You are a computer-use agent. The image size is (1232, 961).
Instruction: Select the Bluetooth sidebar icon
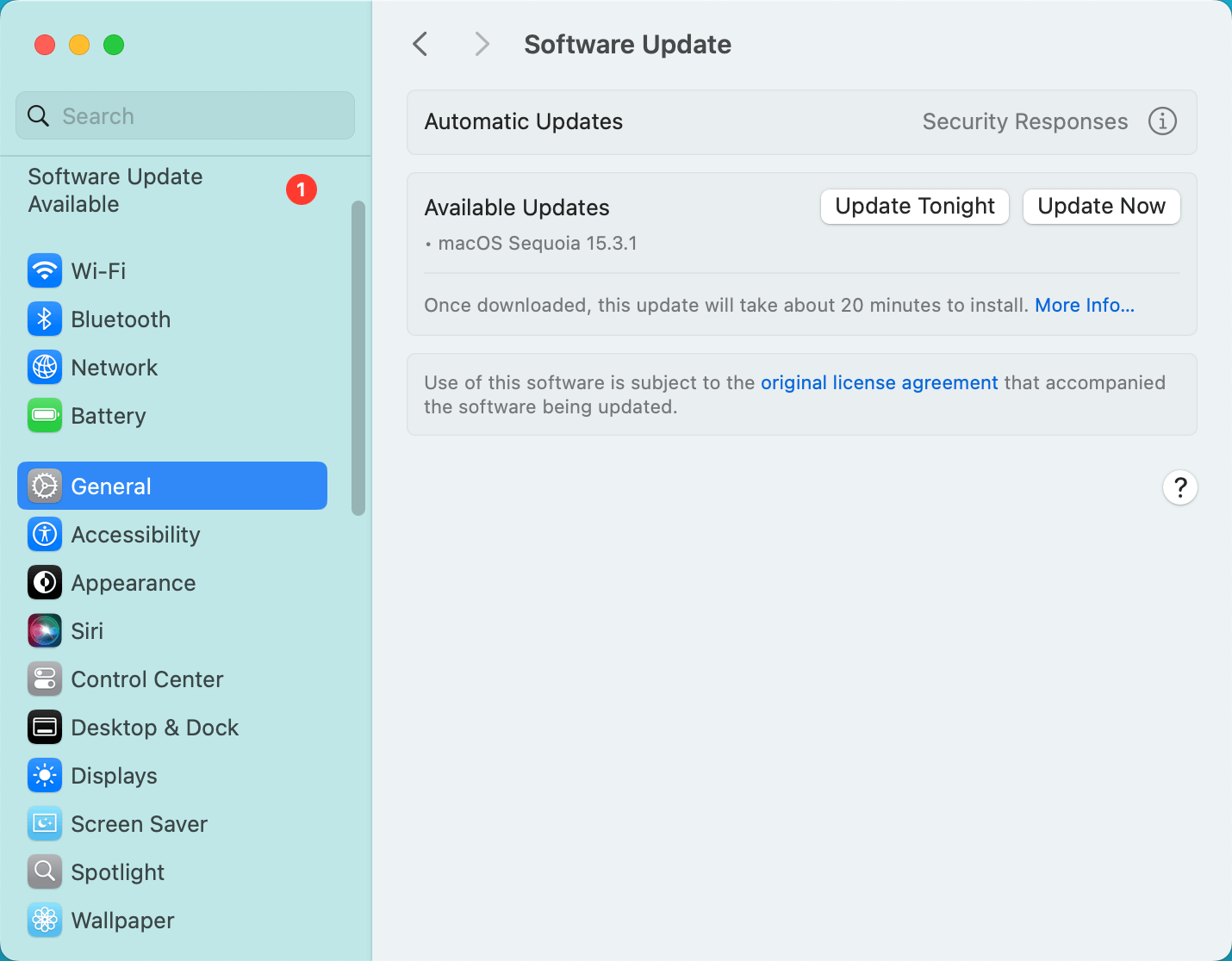[x=121, y=319]
